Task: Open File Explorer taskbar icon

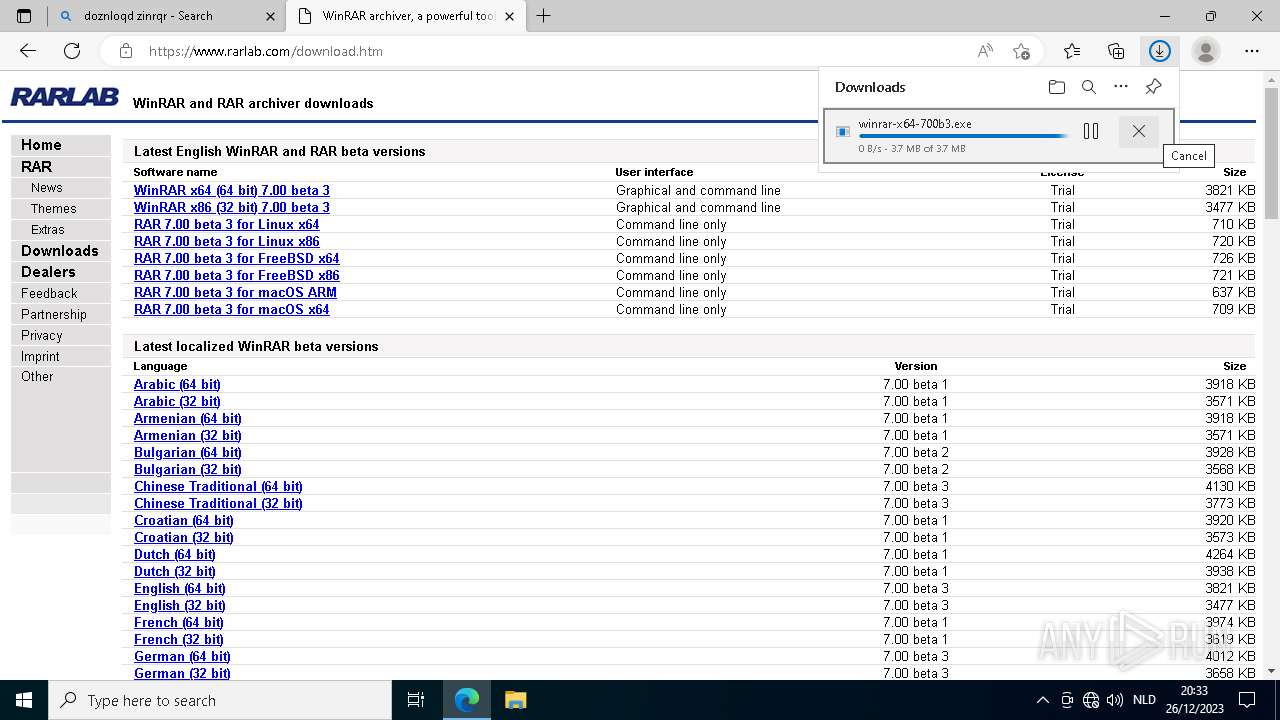Action: click(515, 700)
